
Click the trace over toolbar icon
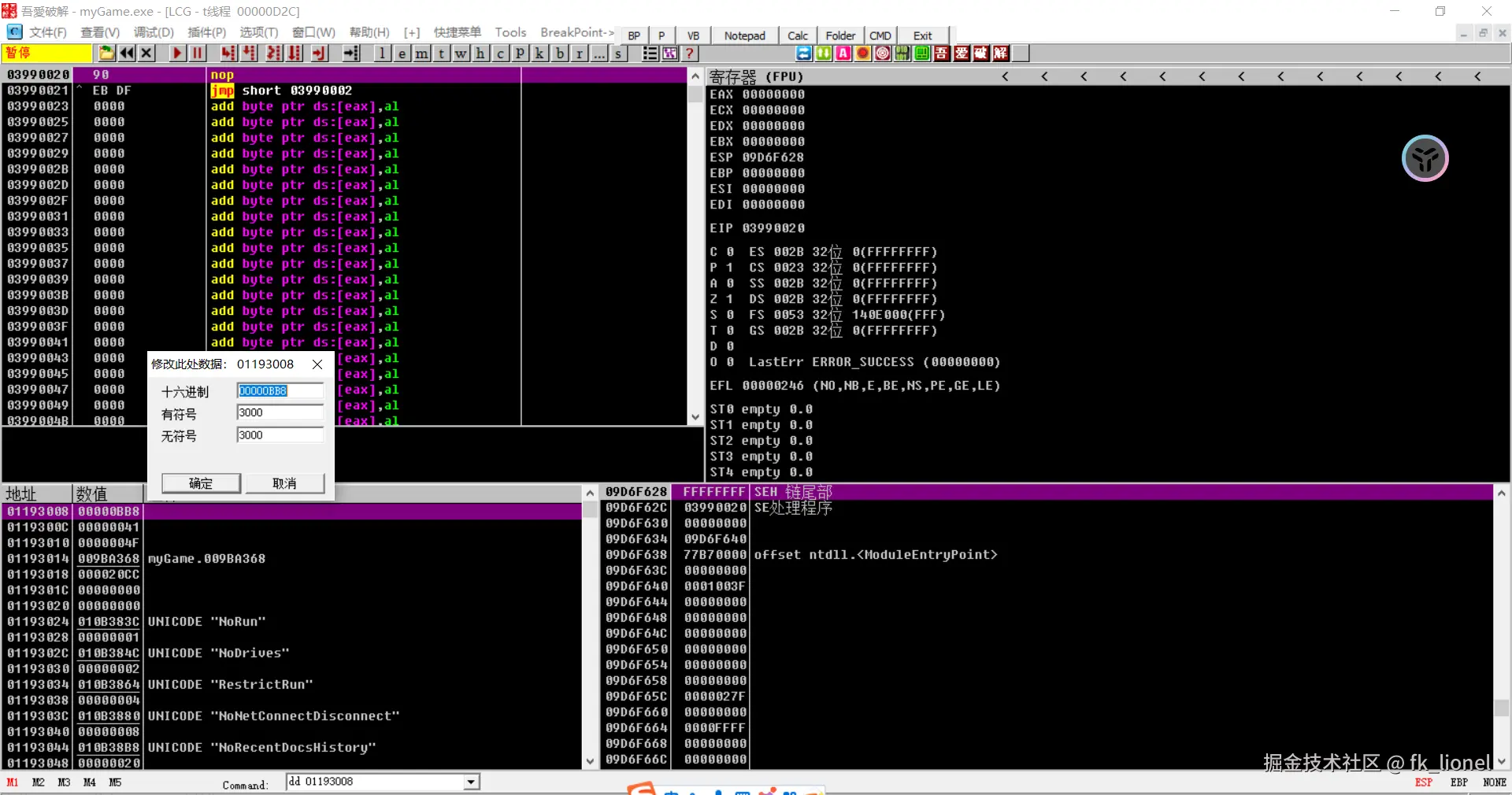coord(294,53)
